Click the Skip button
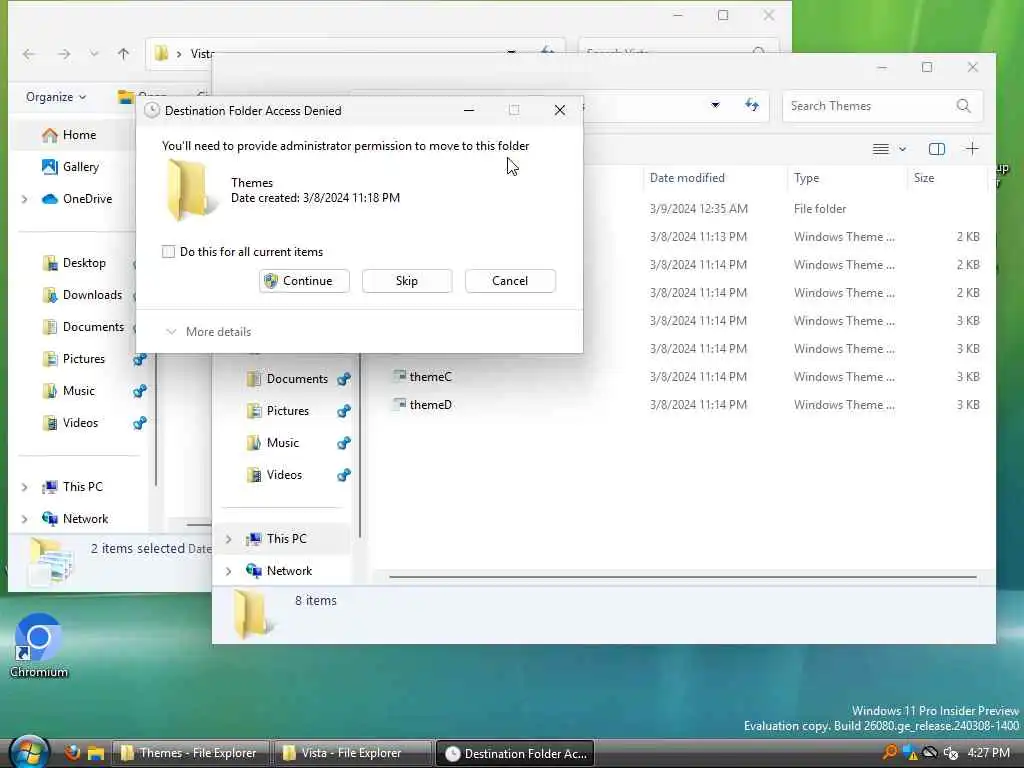 (x=407, y=281)
